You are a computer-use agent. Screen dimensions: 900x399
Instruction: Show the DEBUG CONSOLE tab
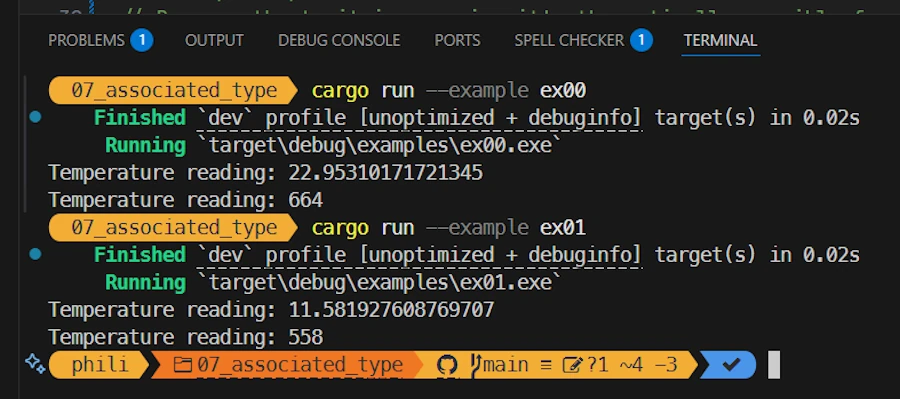click(x=339, y=40)
